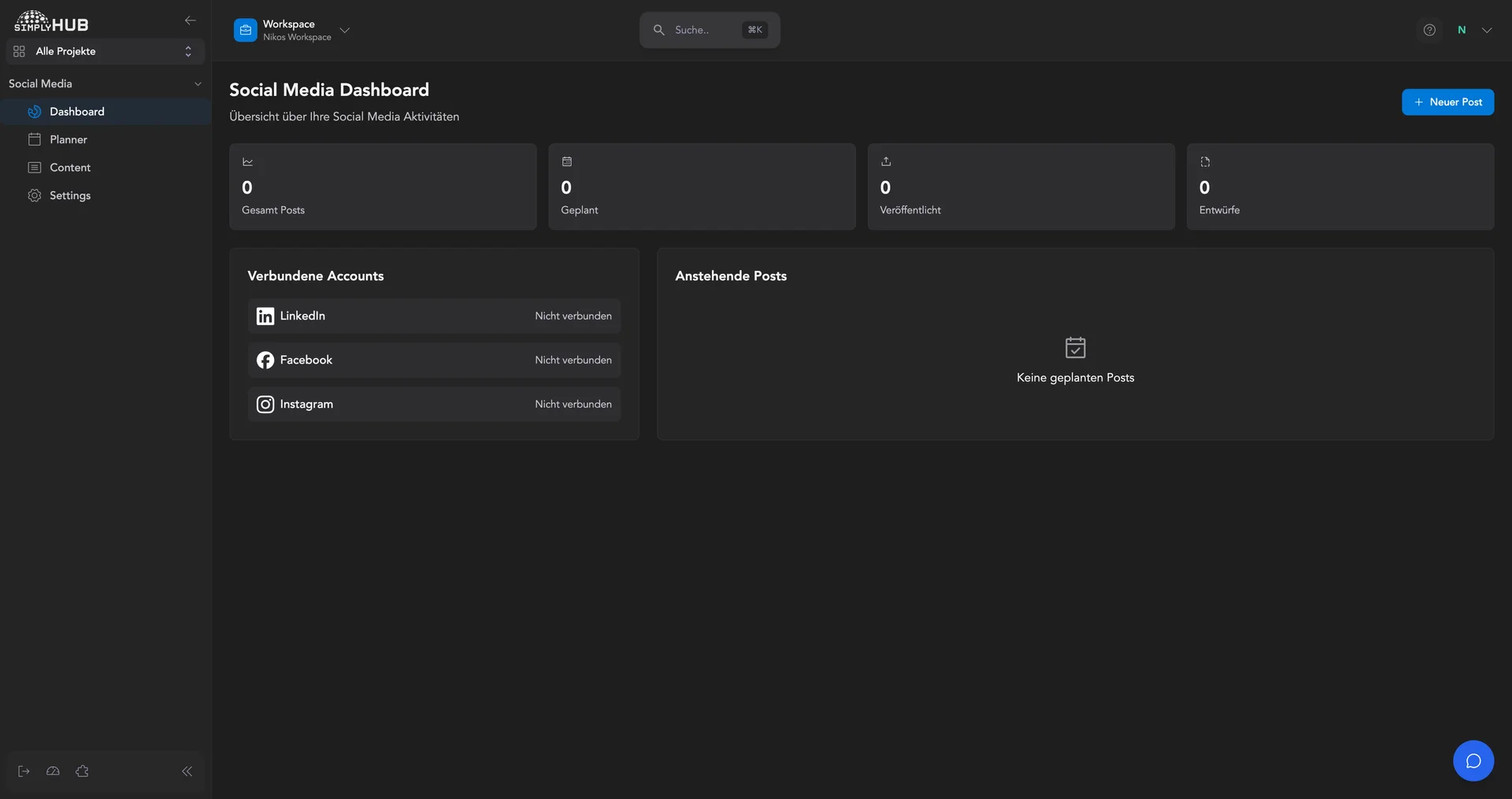The width and height of the screenshot is (1512, 799).
Task: Click the Nikos Workspace label
Action: coord(297,37)
